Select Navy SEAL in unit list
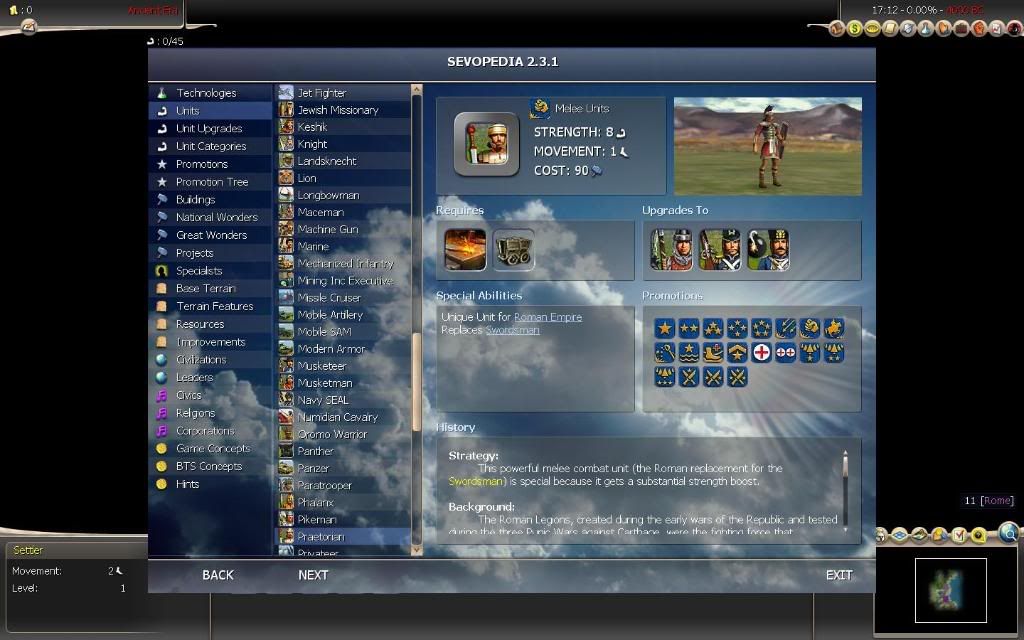Viewport: 1024px width, 640px height. 344,400
